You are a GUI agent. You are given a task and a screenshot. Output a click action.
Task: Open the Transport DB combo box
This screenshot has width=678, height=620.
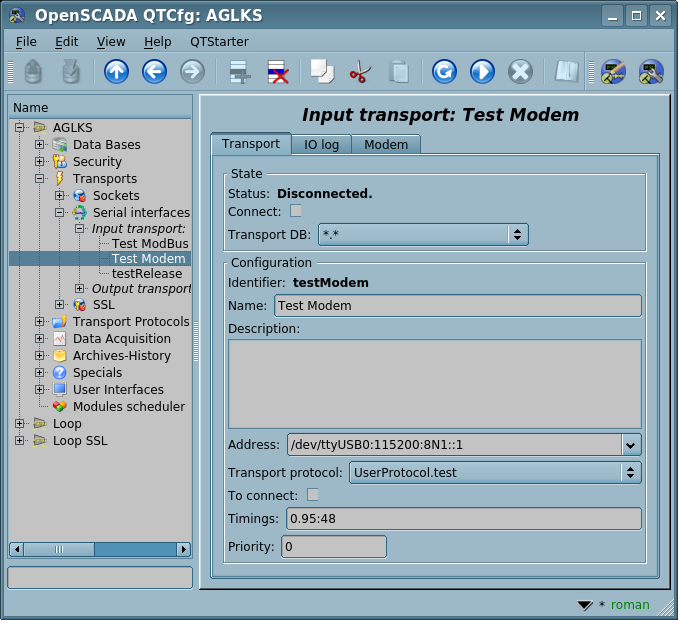(x=423, y=234)
